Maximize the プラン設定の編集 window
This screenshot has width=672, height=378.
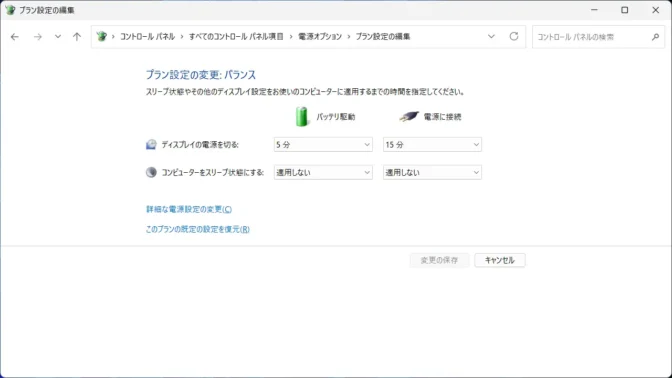[625, 10]
